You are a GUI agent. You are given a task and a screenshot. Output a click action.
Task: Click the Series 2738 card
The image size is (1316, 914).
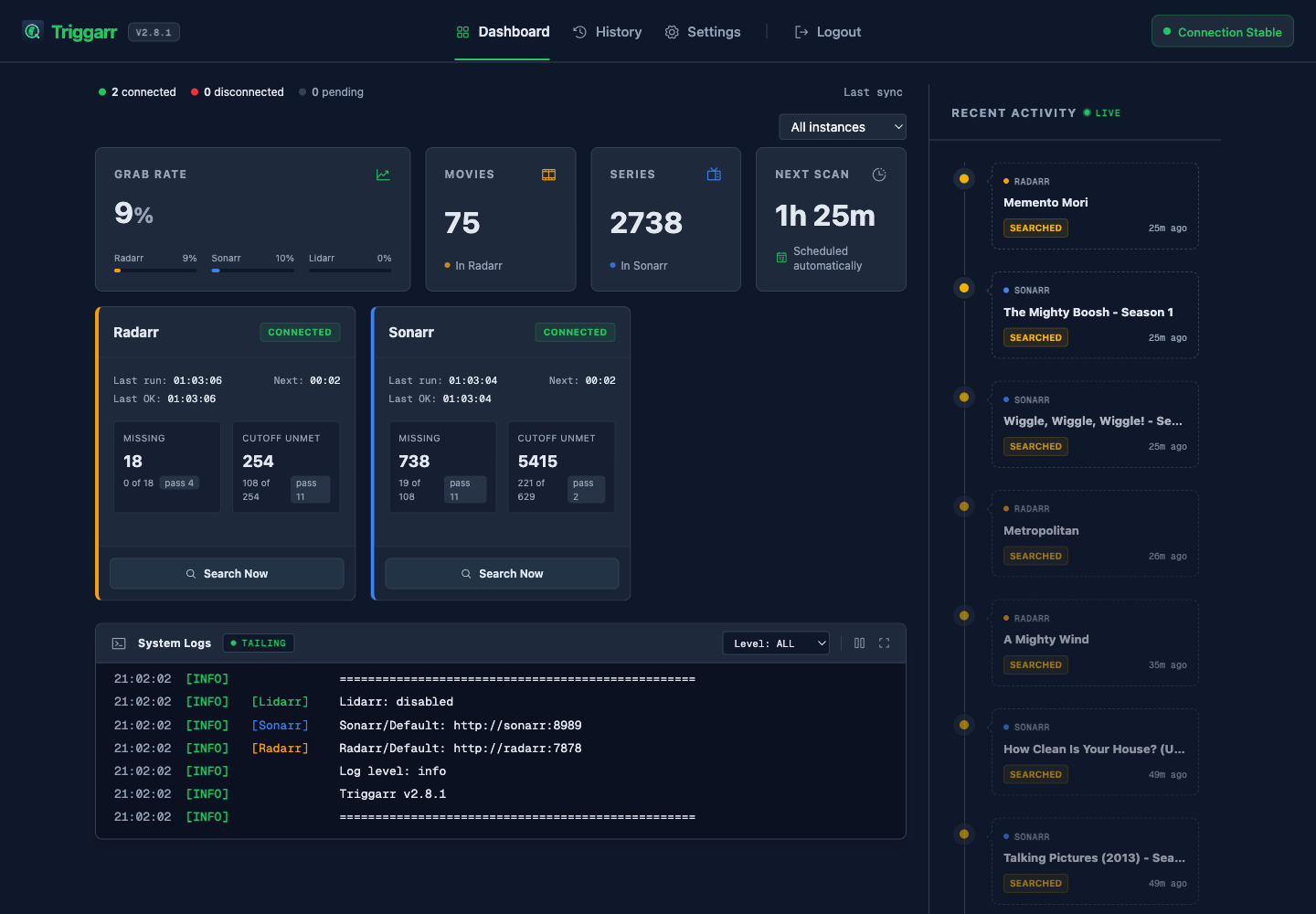click(666, 219)
